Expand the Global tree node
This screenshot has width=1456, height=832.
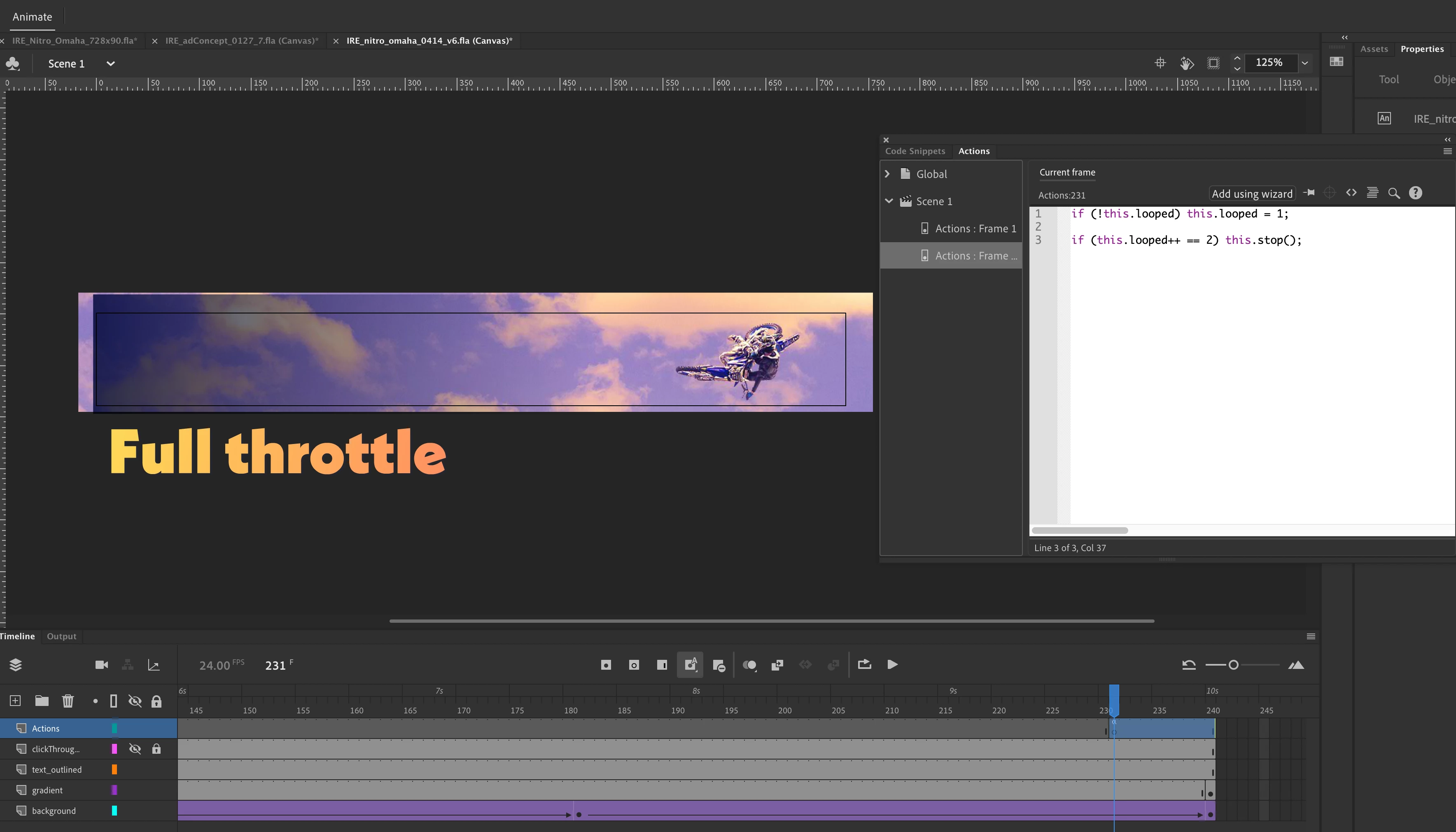click(x=888, y=174)
